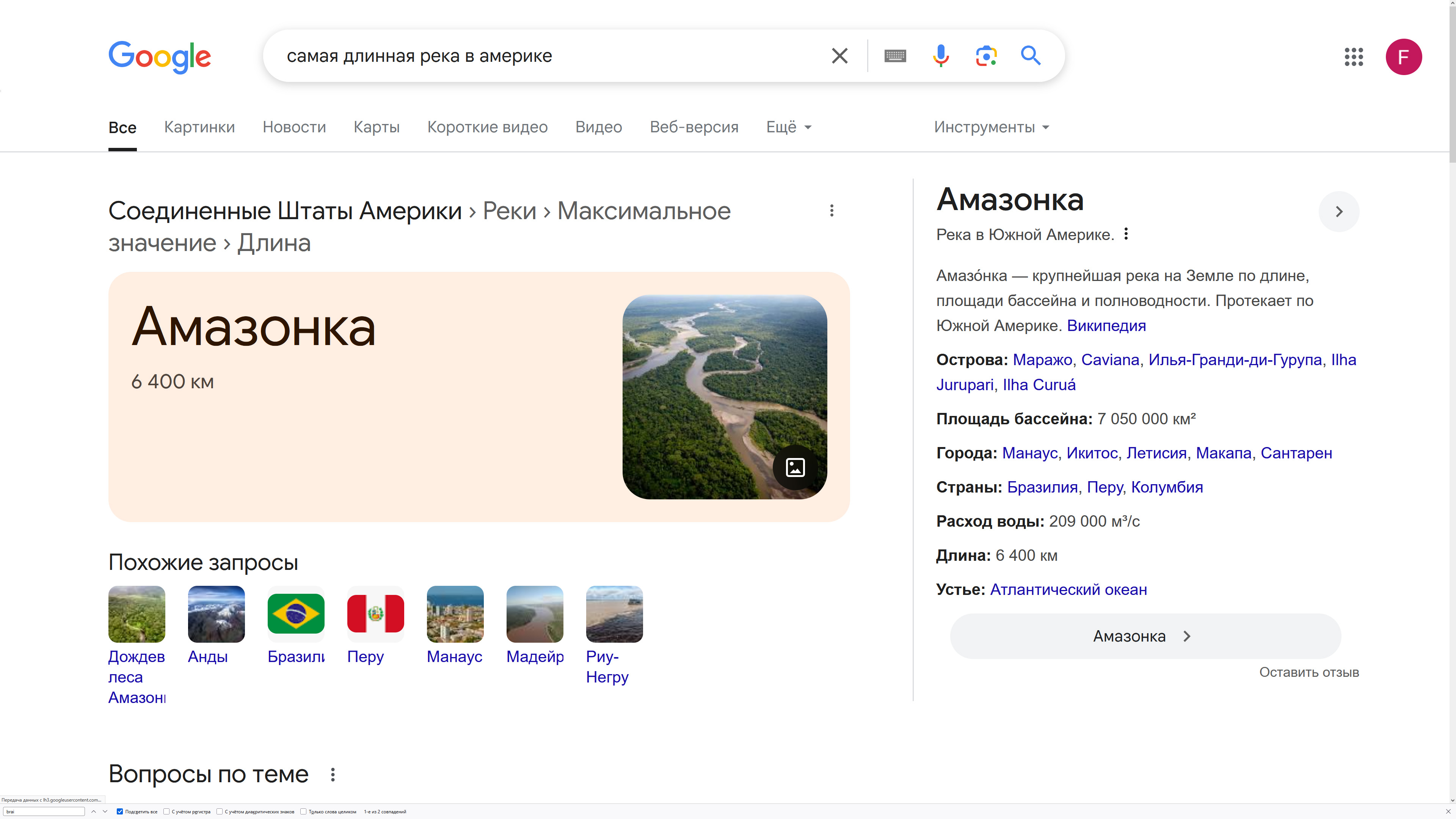Uncheck the 'Подсветить все' checkbox

(120, 812)
